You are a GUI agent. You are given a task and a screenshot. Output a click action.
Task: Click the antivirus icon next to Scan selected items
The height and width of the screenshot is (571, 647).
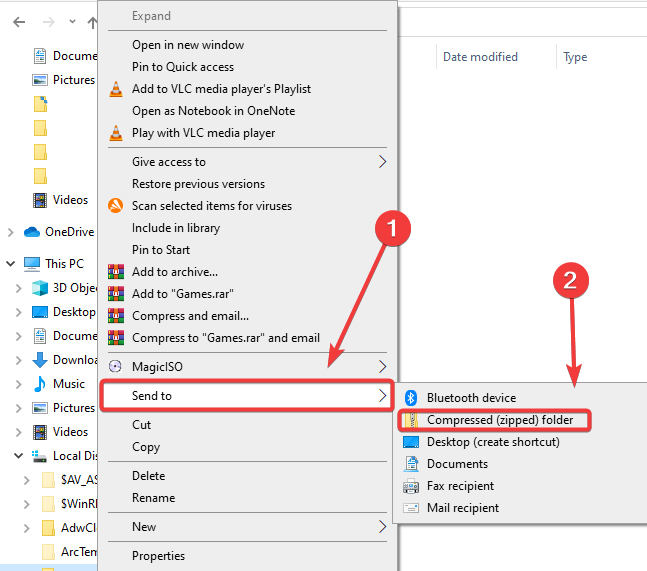pyautogui.click(x=116, y=205)
